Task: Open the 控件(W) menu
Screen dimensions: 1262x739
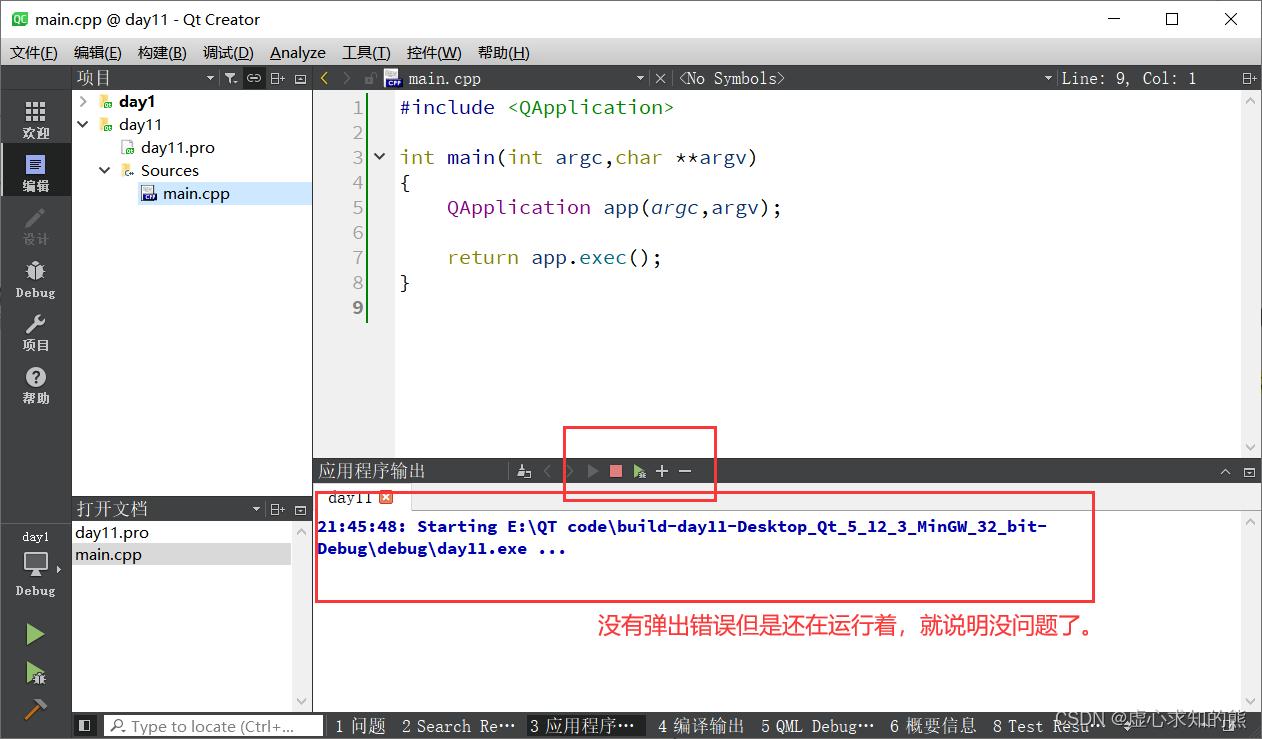Action: pyautogui.click(x=434, y=53)
